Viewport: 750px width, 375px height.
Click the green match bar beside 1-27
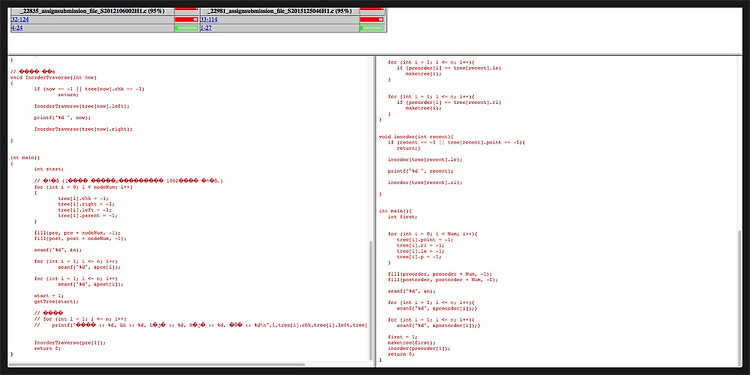coord(372,28)
